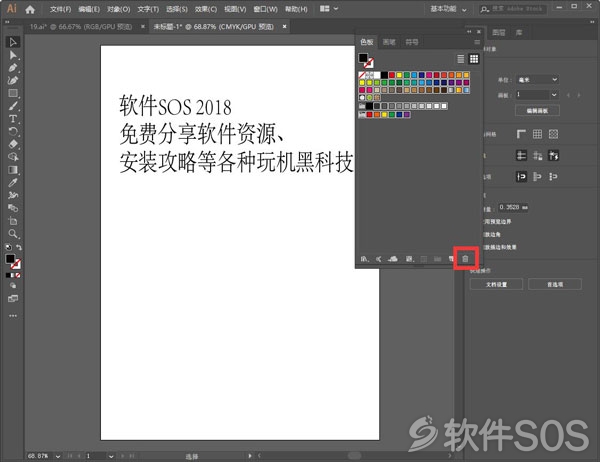Open the Edit Toolbar three-dots button
The height and width of the screenshot is (462, 600).
[13, 316]
